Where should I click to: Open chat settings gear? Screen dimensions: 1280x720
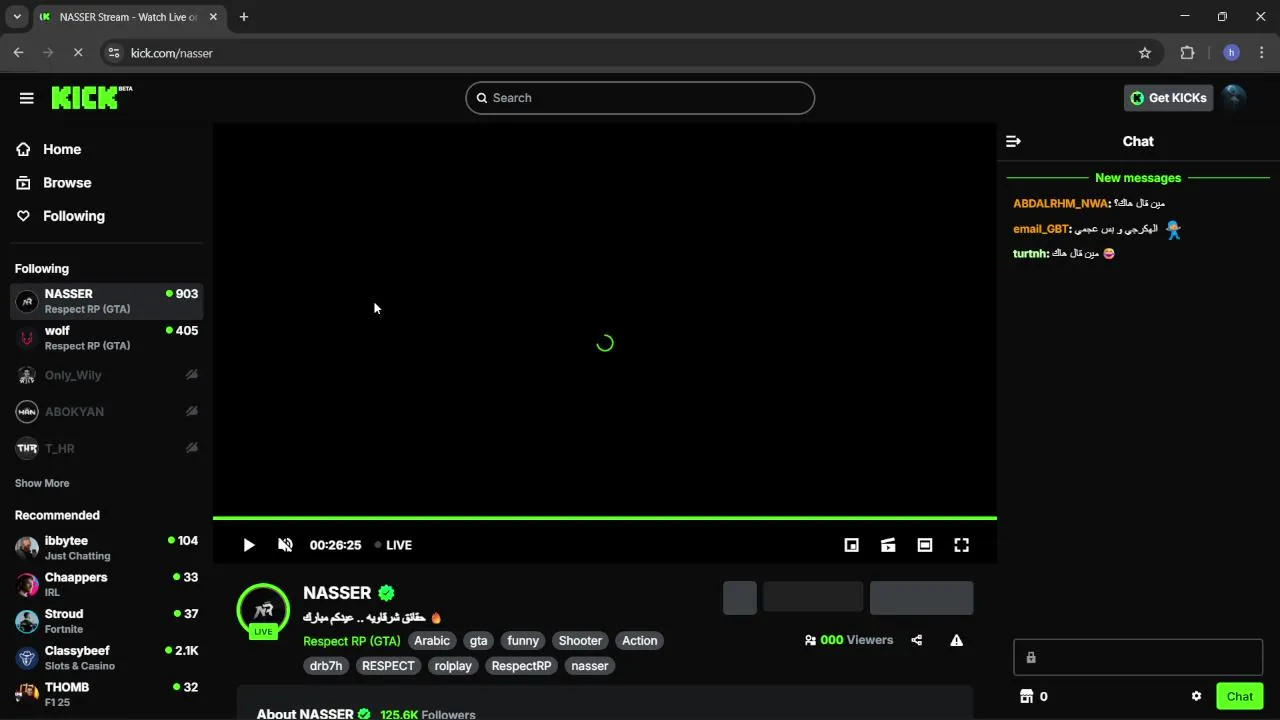[1196, 696]
